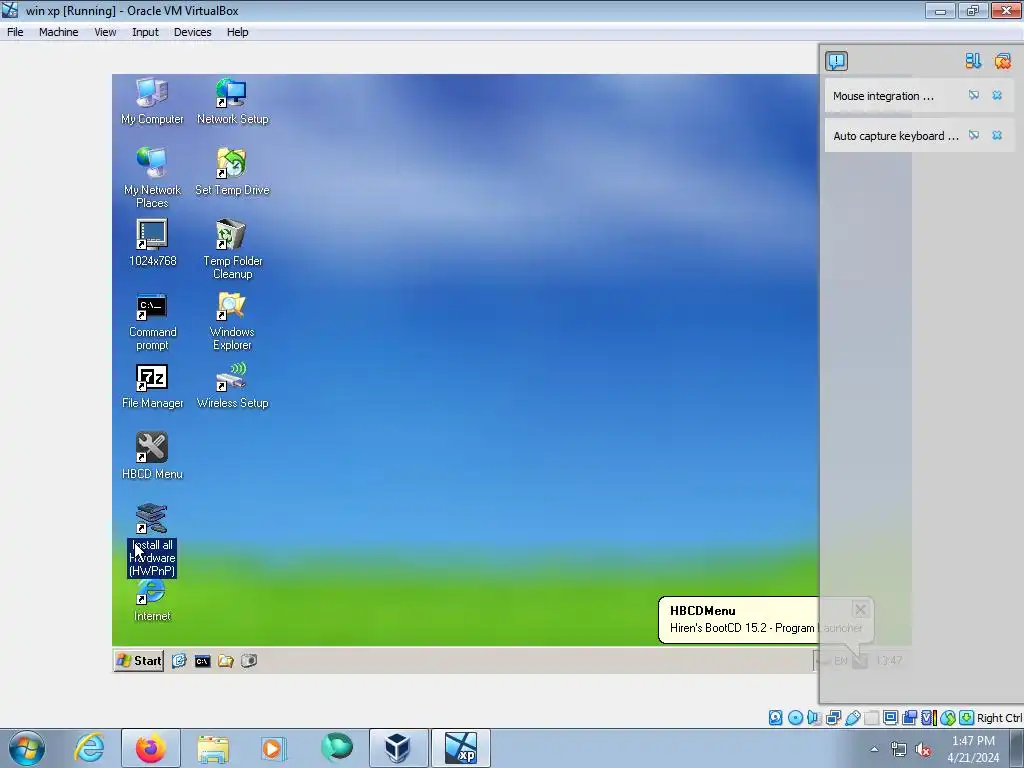Click shared folders indicator in status bar

click(871, 718)
